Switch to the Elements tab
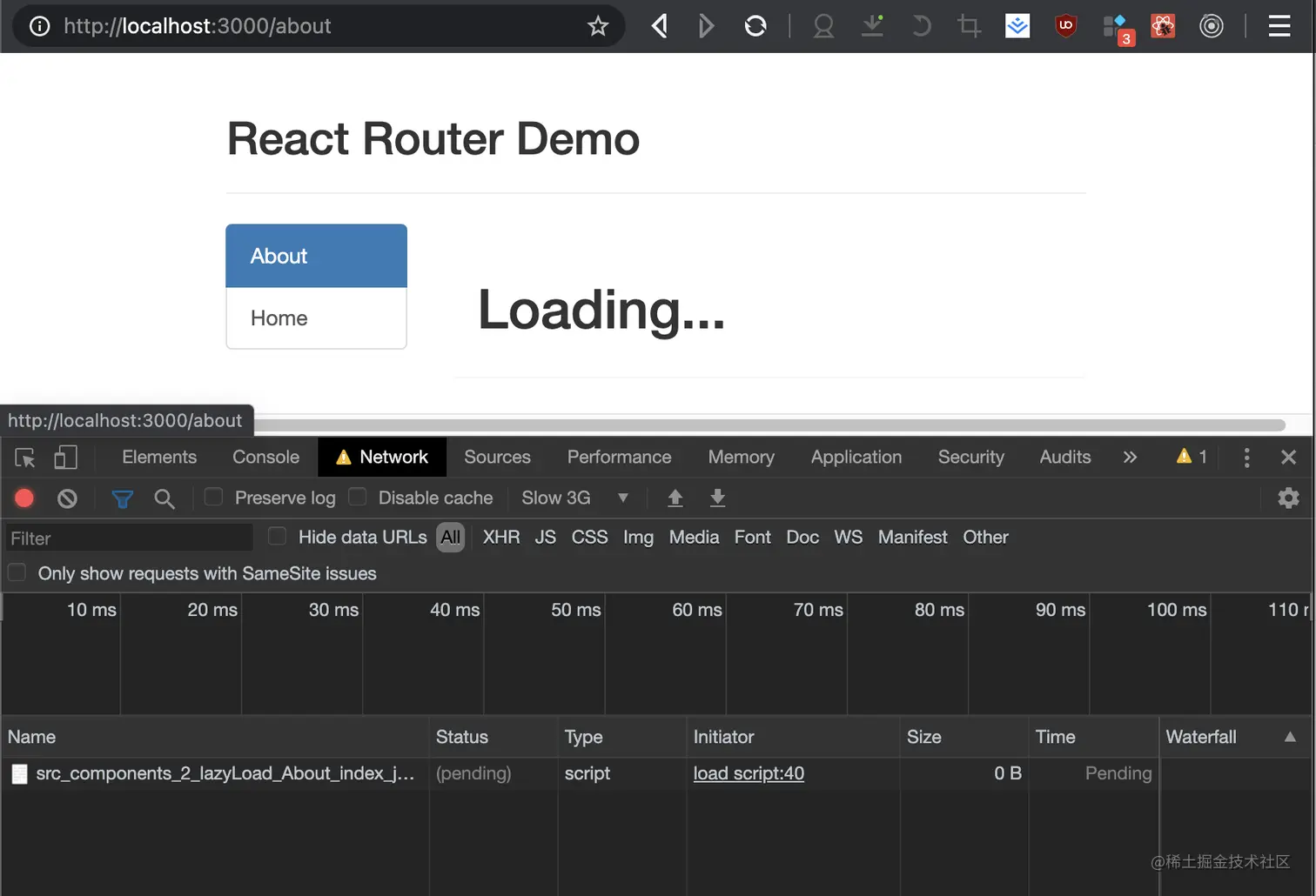 click(x=159, y=457)
